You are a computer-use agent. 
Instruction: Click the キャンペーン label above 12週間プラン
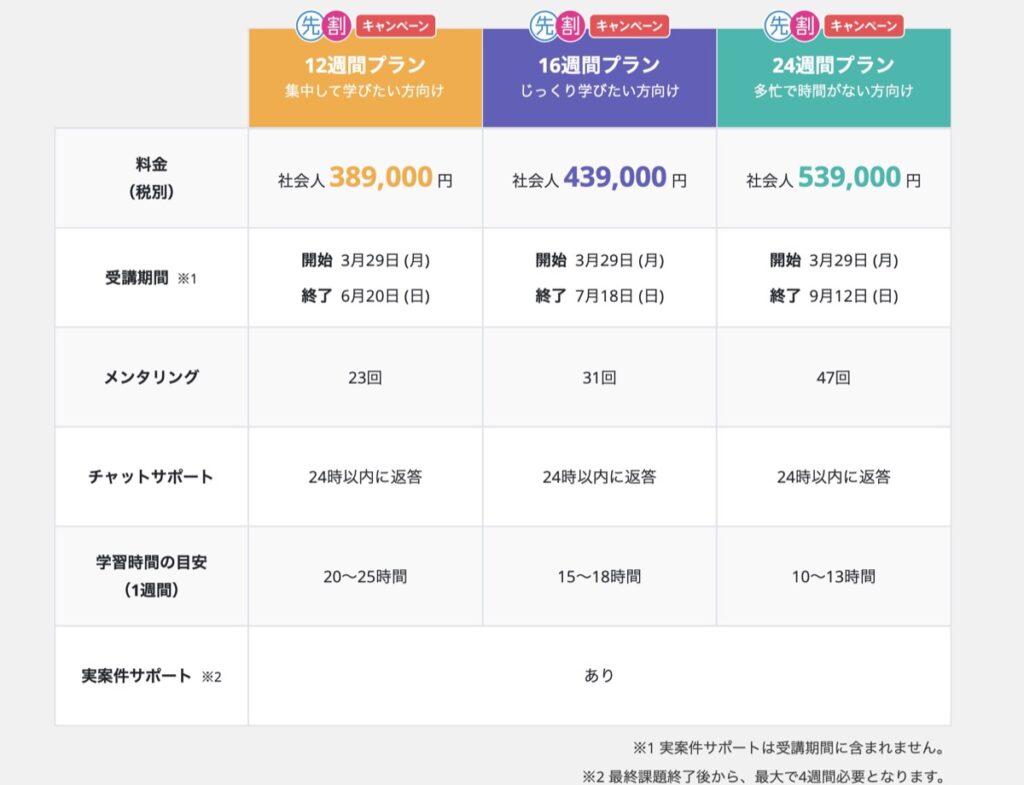[396, 26]
